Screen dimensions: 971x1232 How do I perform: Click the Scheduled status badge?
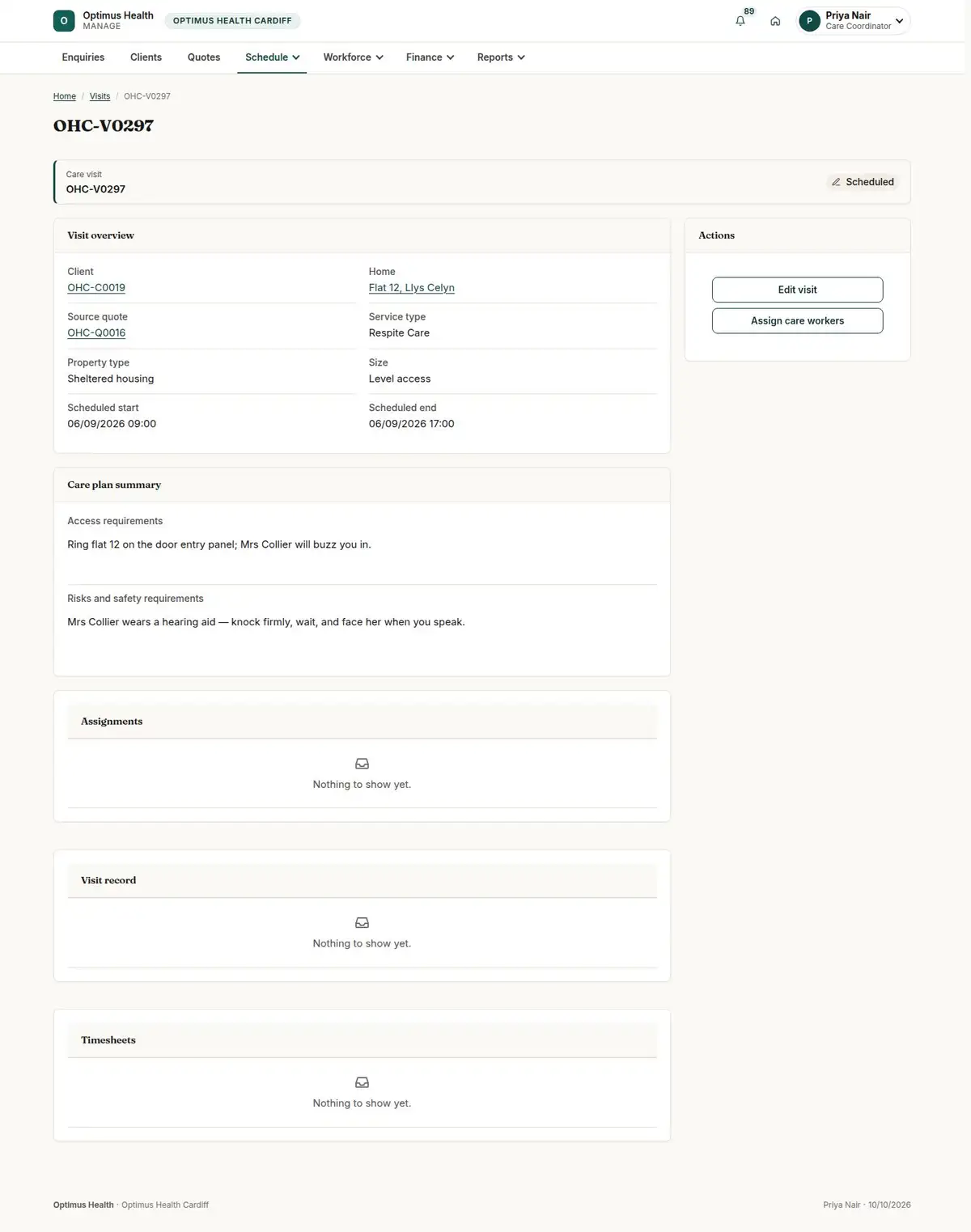point(863,182)
